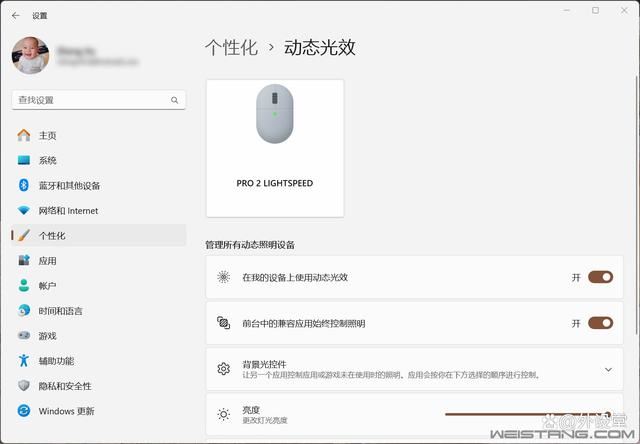Select 个性化 in the sidebar
Viewport: 640px width, 444px height.
(99, 235)
